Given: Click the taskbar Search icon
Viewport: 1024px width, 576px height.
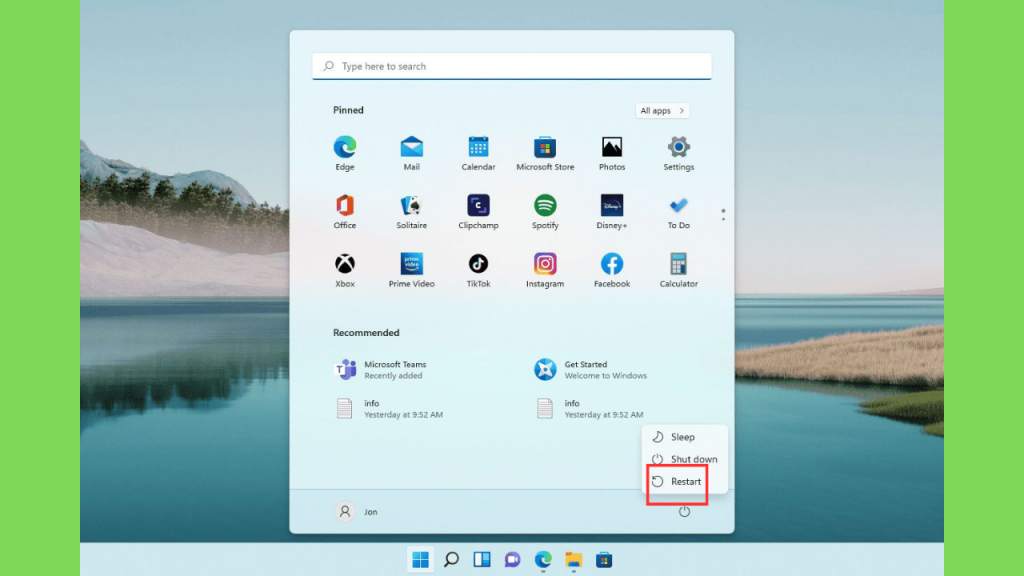Looking at the screenshot, I should (x=451, y=560).
